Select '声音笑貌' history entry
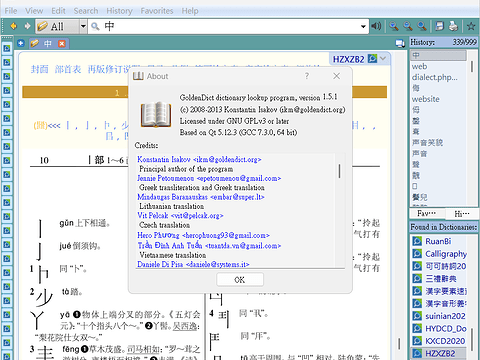This screenshot has width=480, height=360. tap(427, 143)
